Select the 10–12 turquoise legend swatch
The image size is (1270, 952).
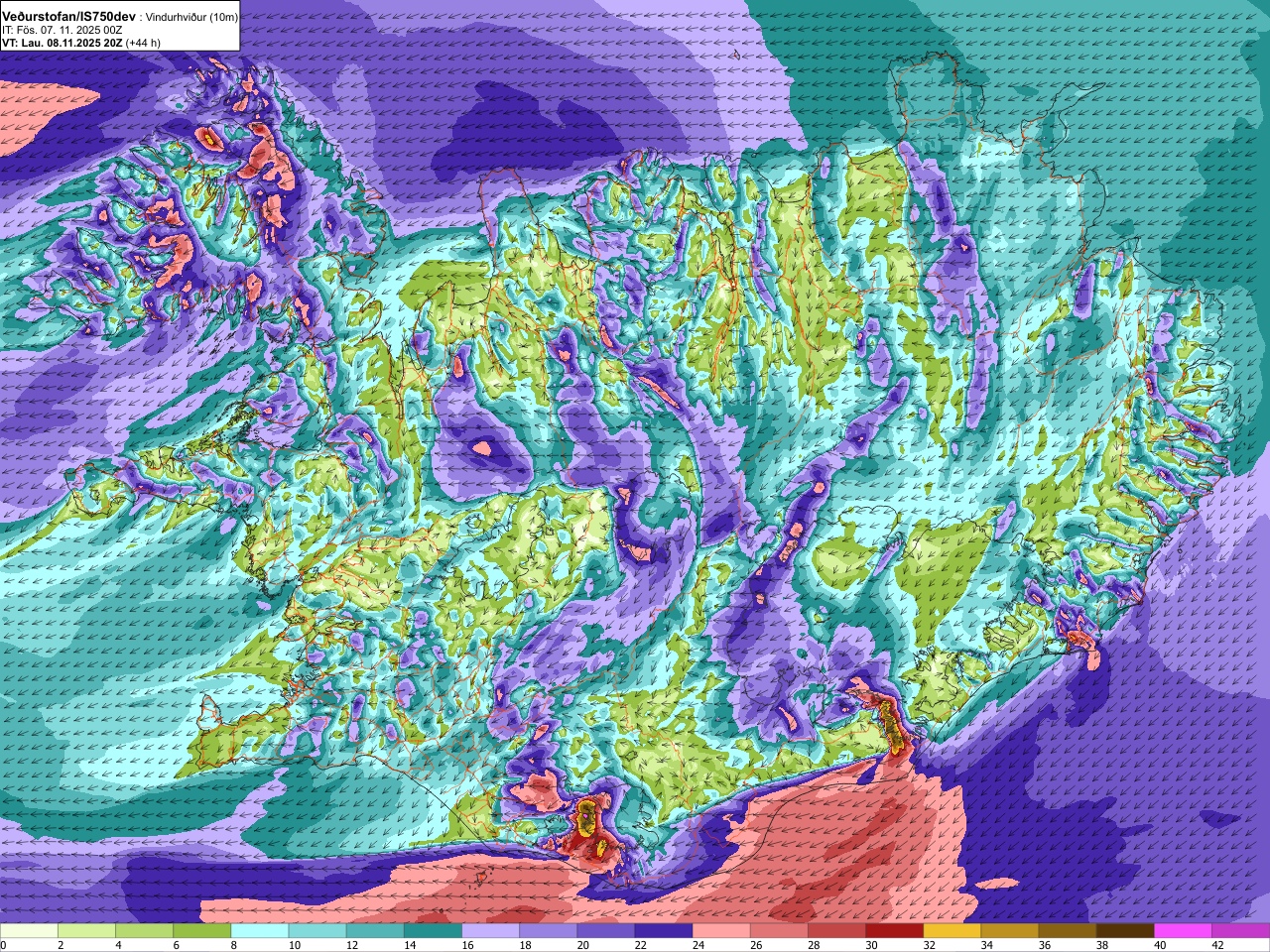(x=317, y=931)
